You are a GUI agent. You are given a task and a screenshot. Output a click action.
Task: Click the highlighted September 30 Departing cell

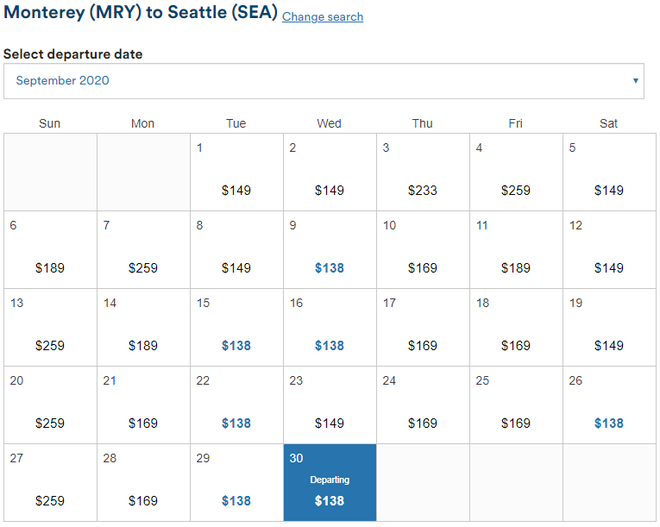[329, 483]
